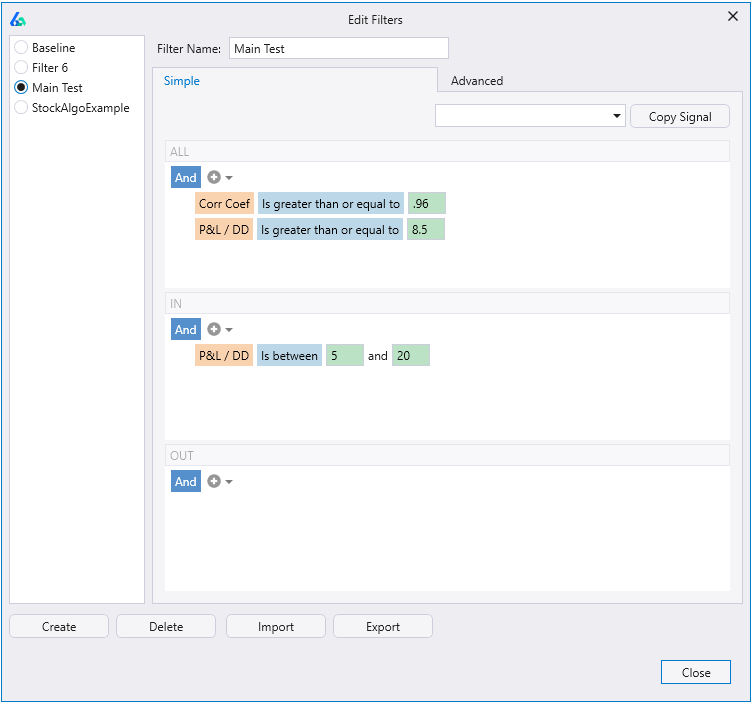Toggle the And operator in IN section
Image resolution: width=752 pixels, height=704 pixels.
pyautogui.click(x=186, y=329)
